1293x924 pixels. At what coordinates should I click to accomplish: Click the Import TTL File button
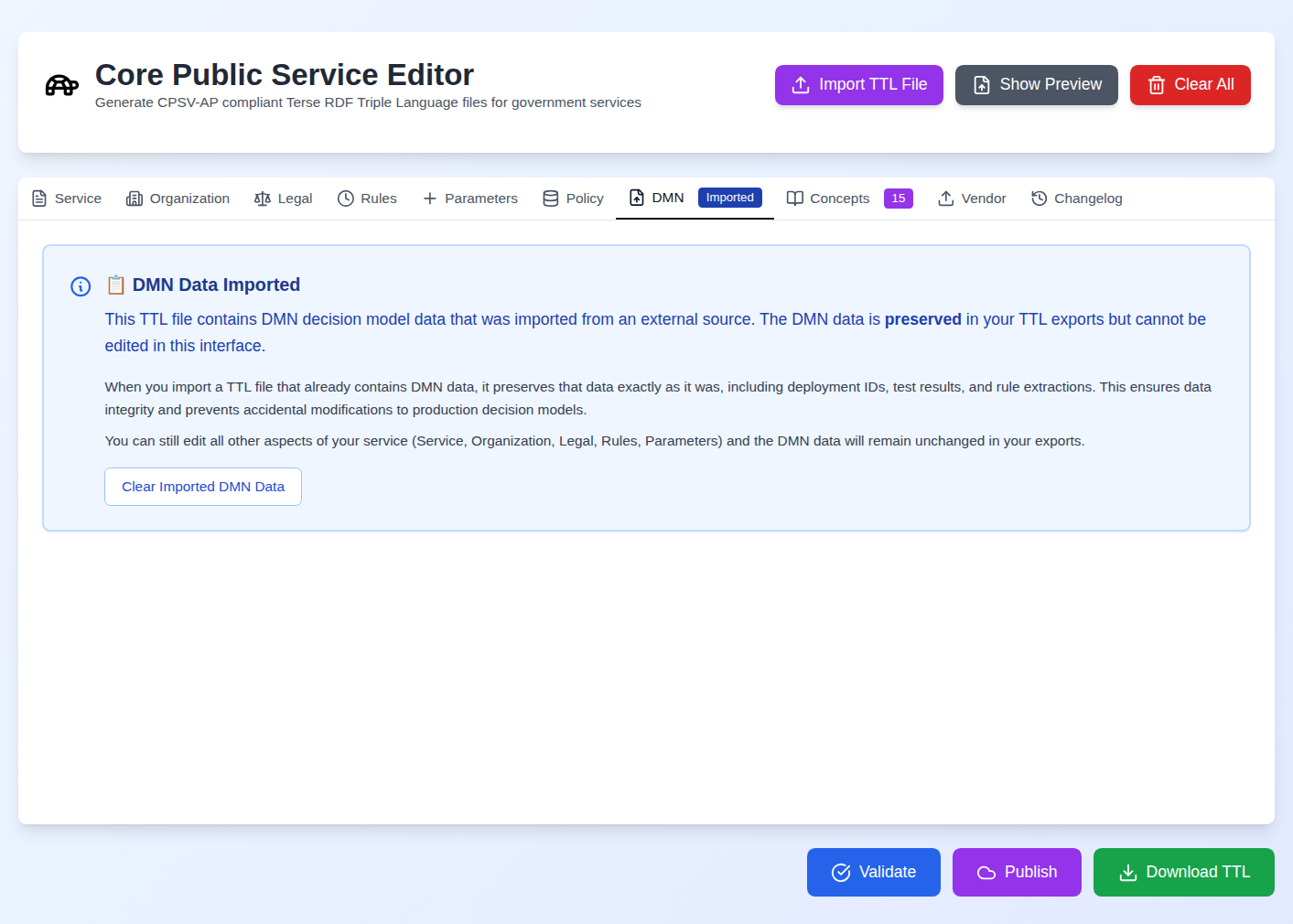858,84
